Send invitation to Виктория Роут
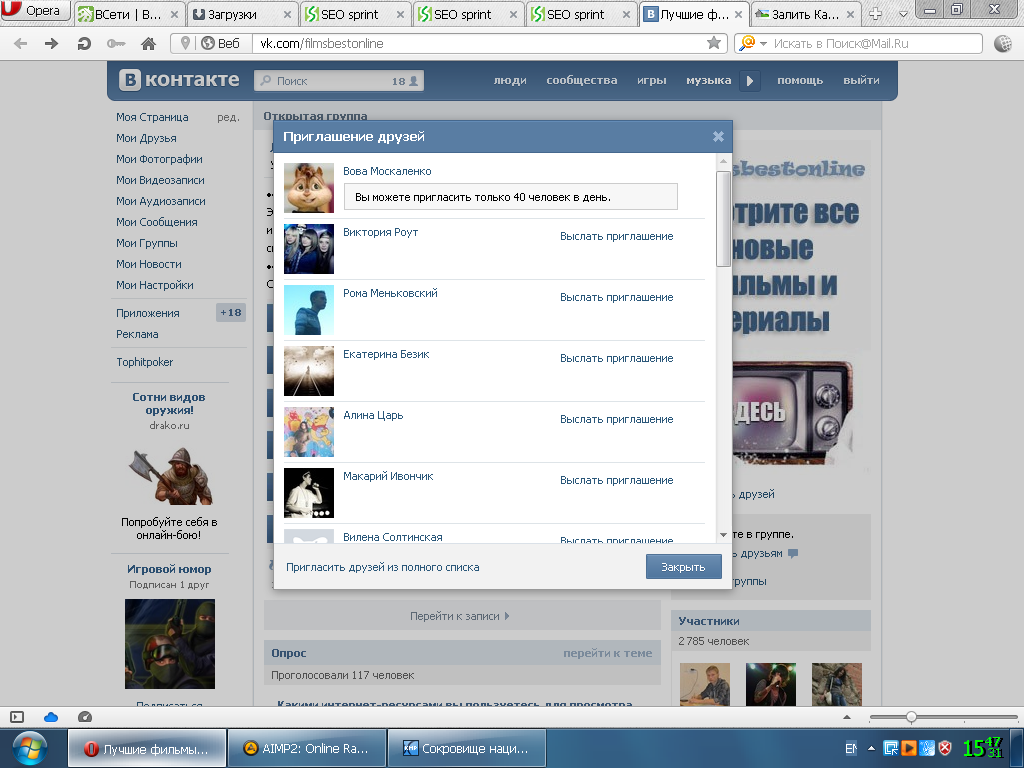 click(616, 236)
